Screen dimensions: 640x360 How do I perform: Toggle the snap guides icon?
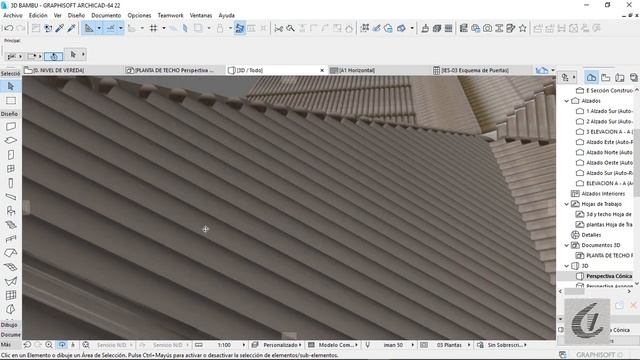tap(111, 28)
